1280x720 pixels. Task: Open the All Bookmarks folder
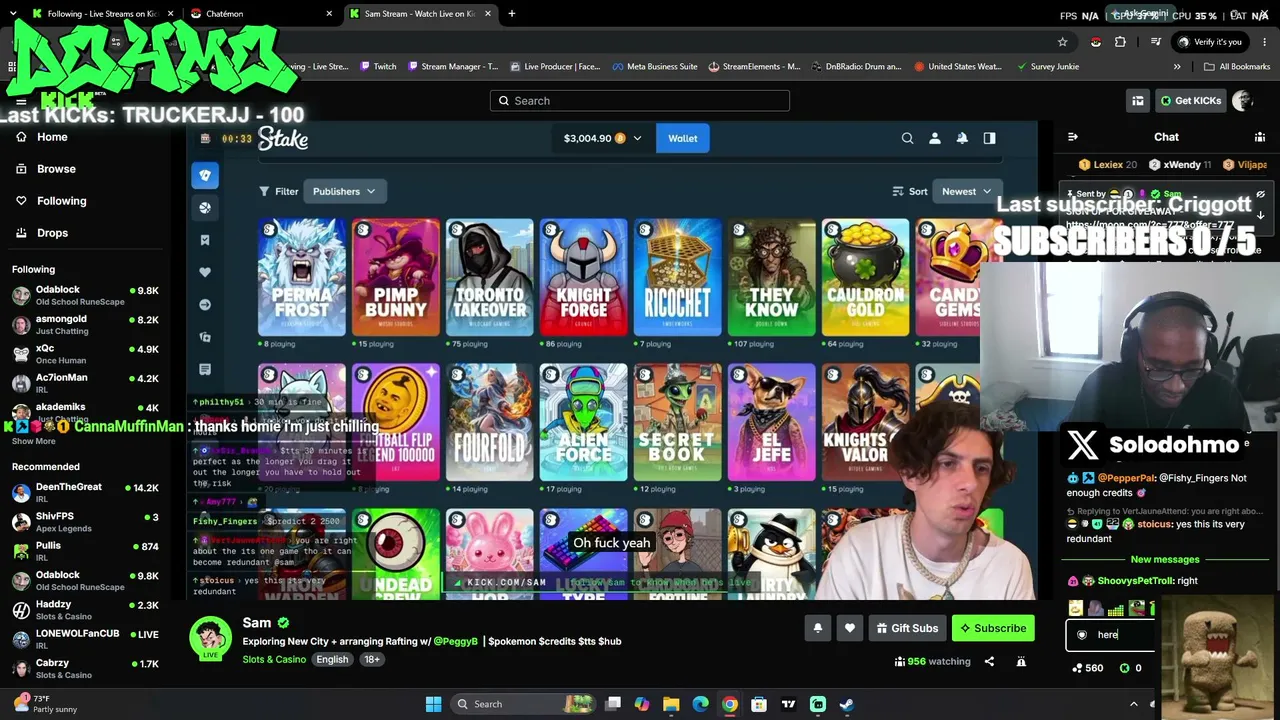point(1237,67)
